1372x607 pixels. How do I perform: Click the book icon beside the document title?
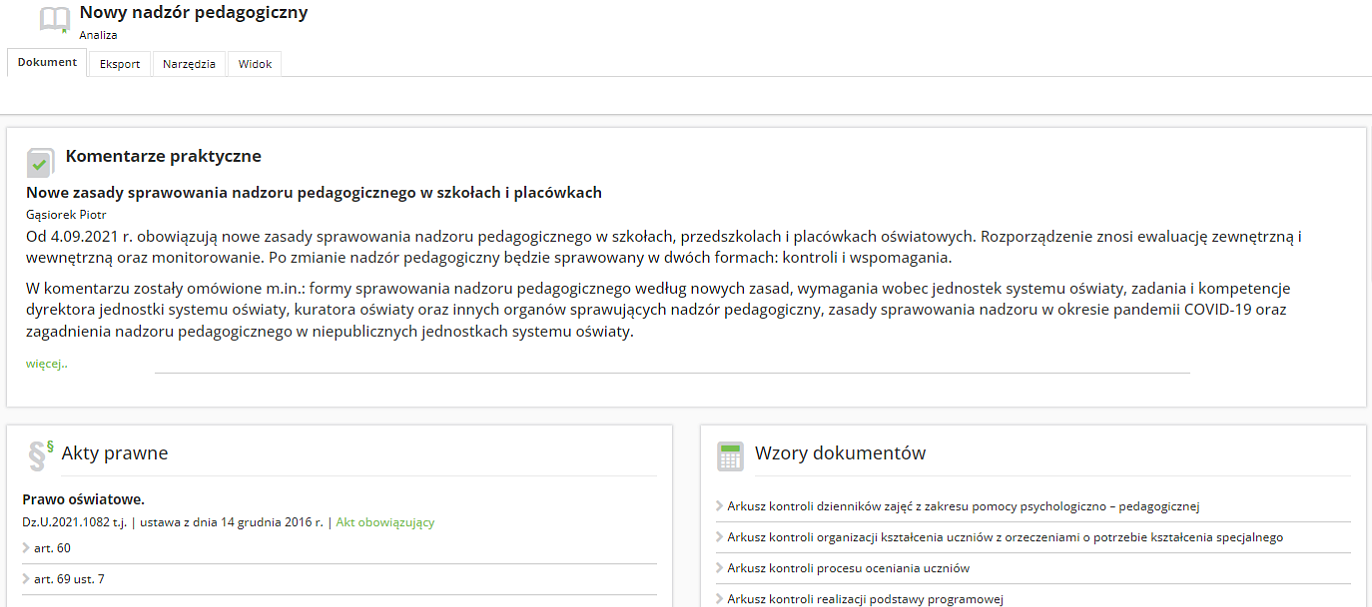click(54, 20)
